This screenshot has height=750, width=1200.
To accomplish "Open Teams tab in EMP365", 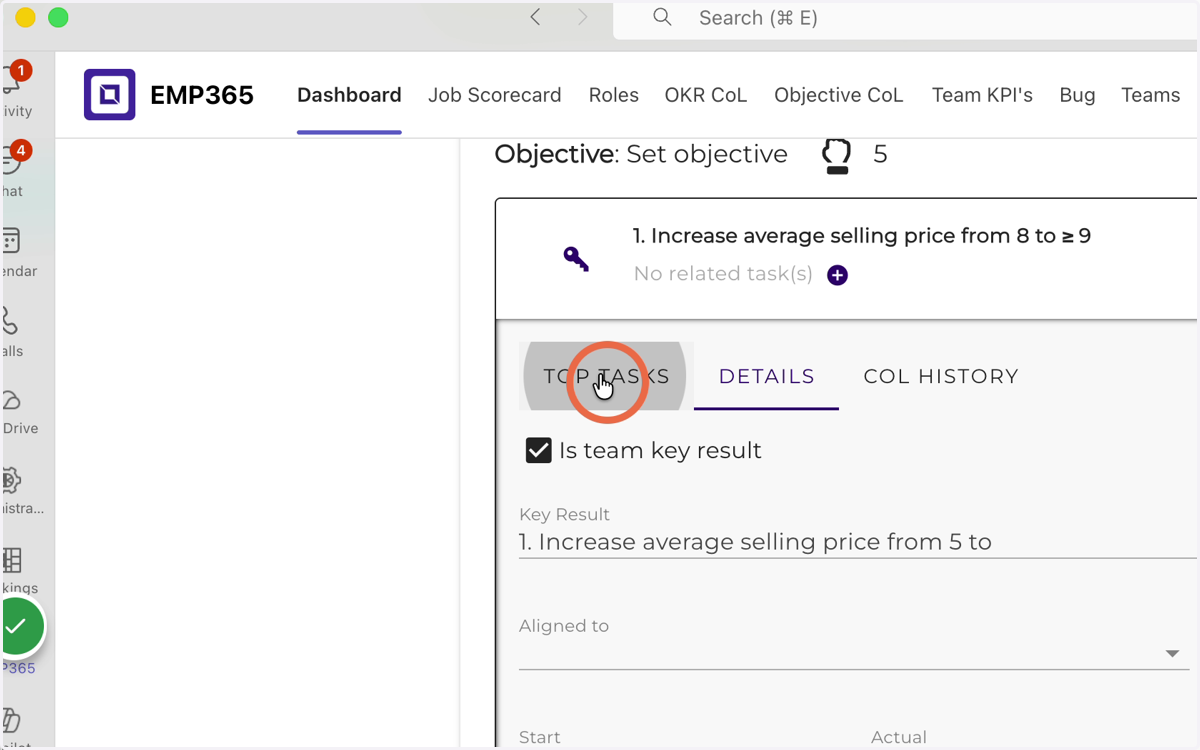I will coord(1151,95).
